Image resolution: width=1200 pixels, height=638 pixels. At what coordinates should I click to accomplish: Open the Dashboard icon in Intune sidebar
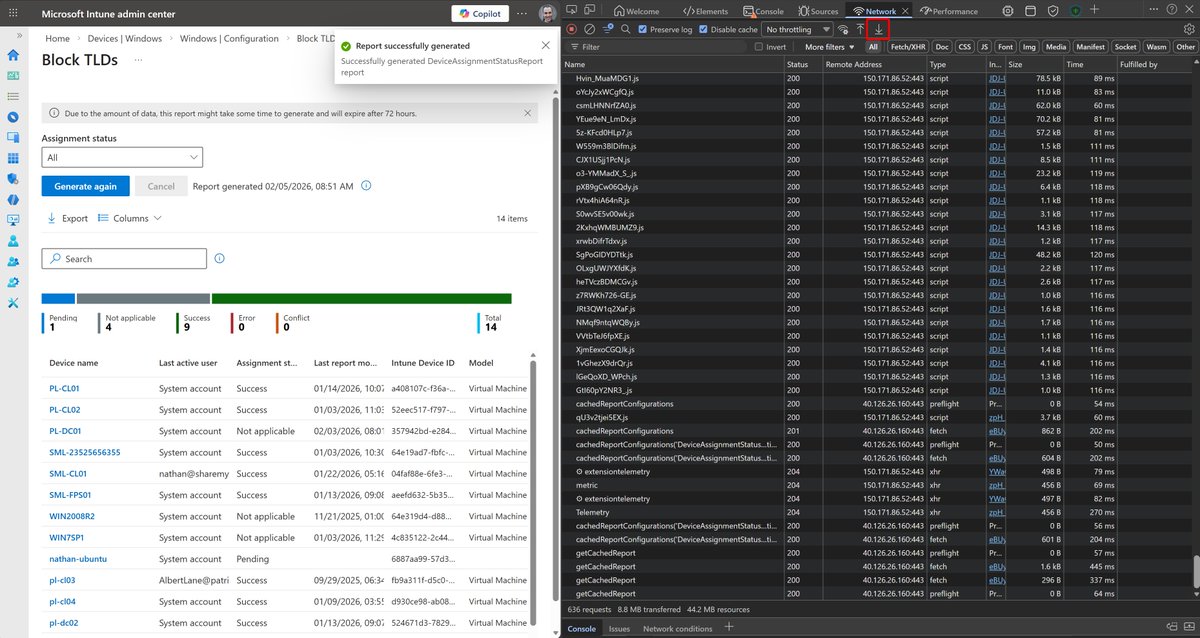click(x=13, y=75)
